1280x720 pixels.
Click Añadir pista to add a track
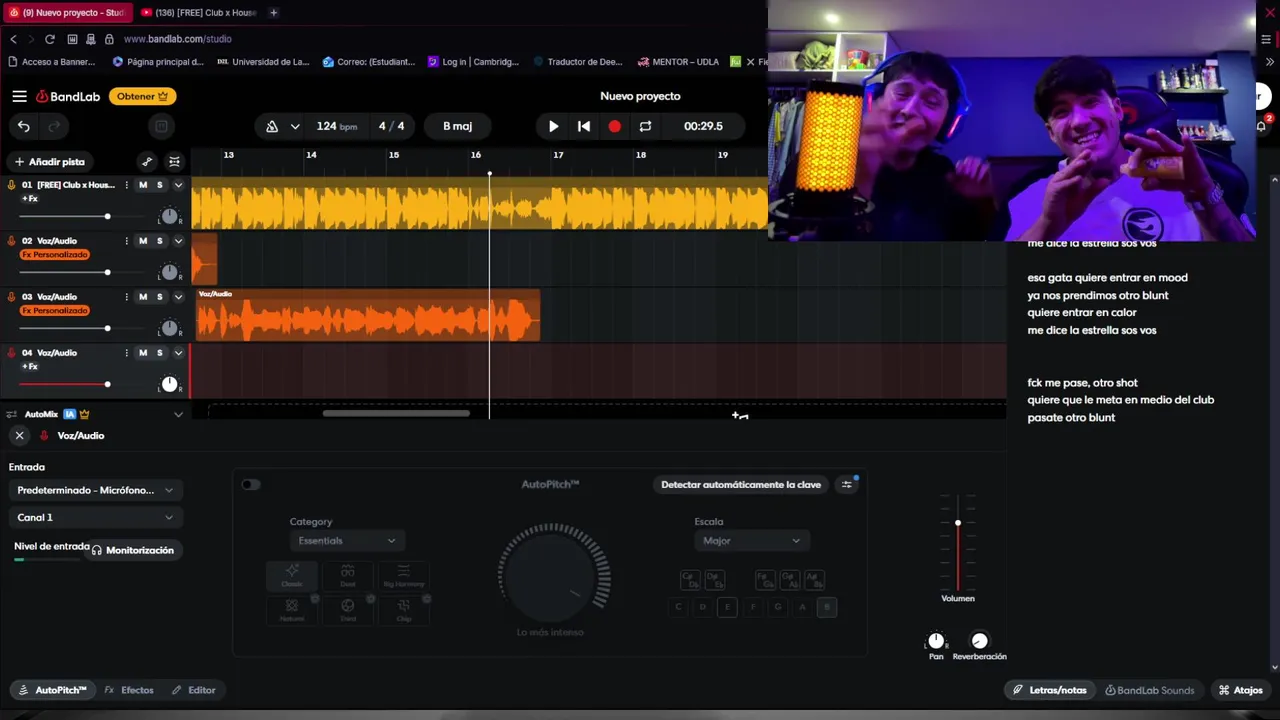49,162
